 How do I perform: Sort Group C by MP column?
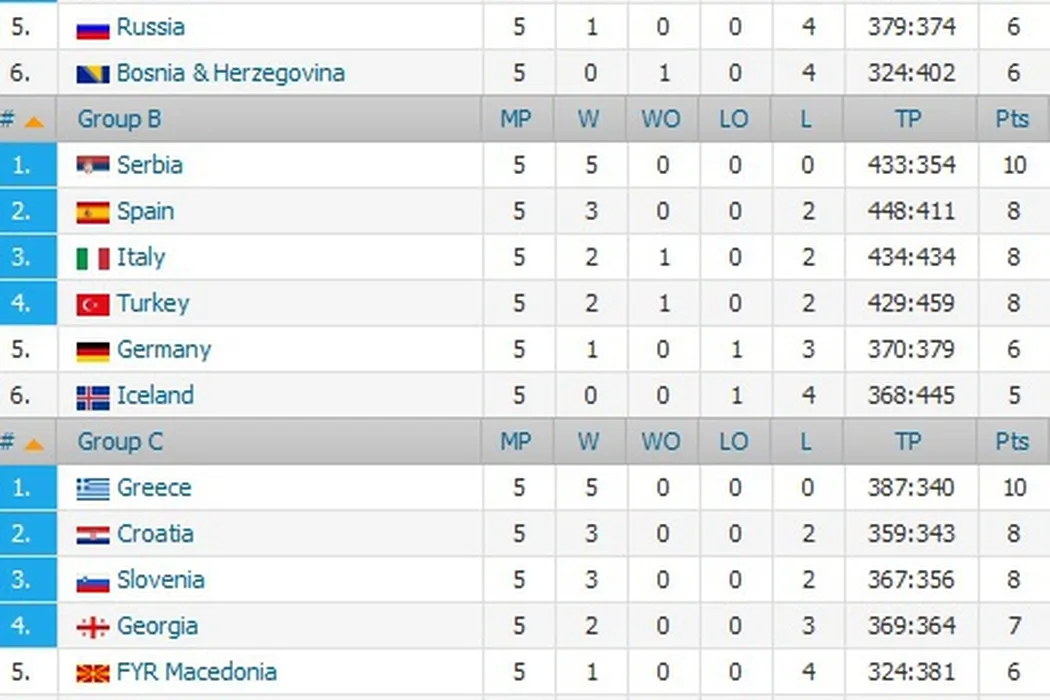tap(516, 441)
